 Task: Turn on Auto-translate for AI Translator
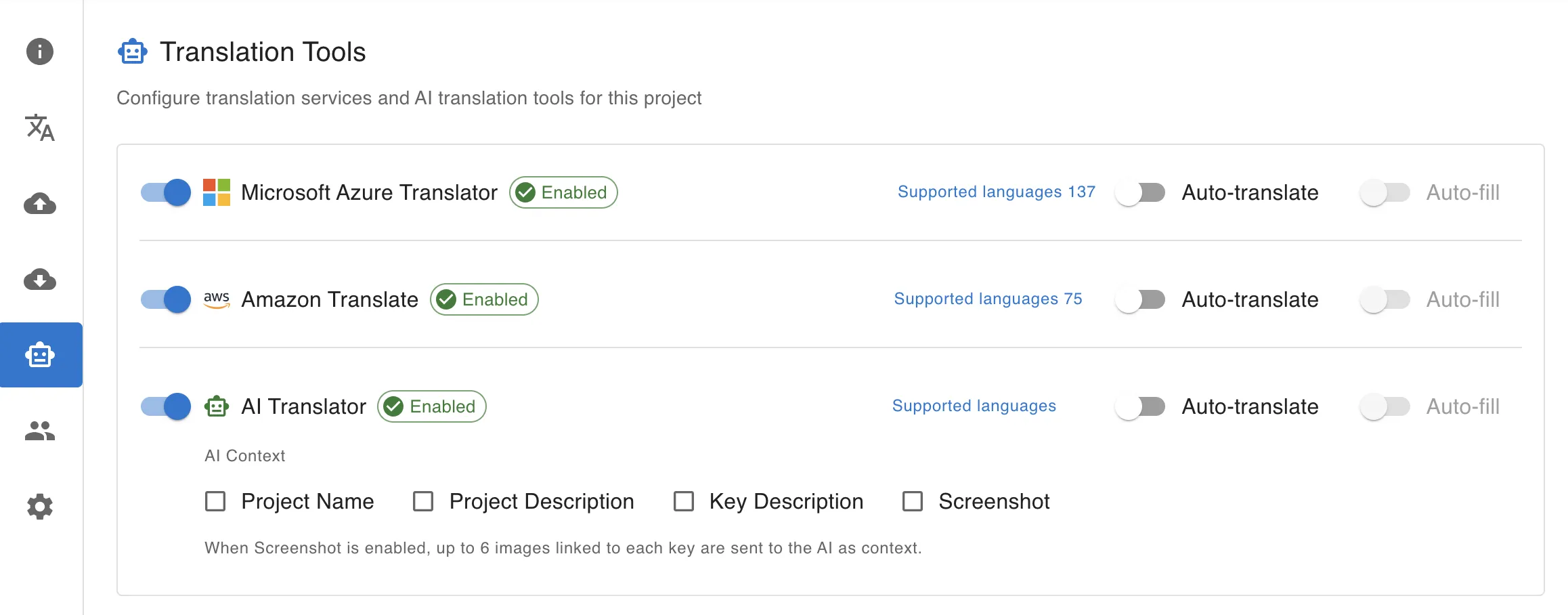click(x=1140, y=406)
